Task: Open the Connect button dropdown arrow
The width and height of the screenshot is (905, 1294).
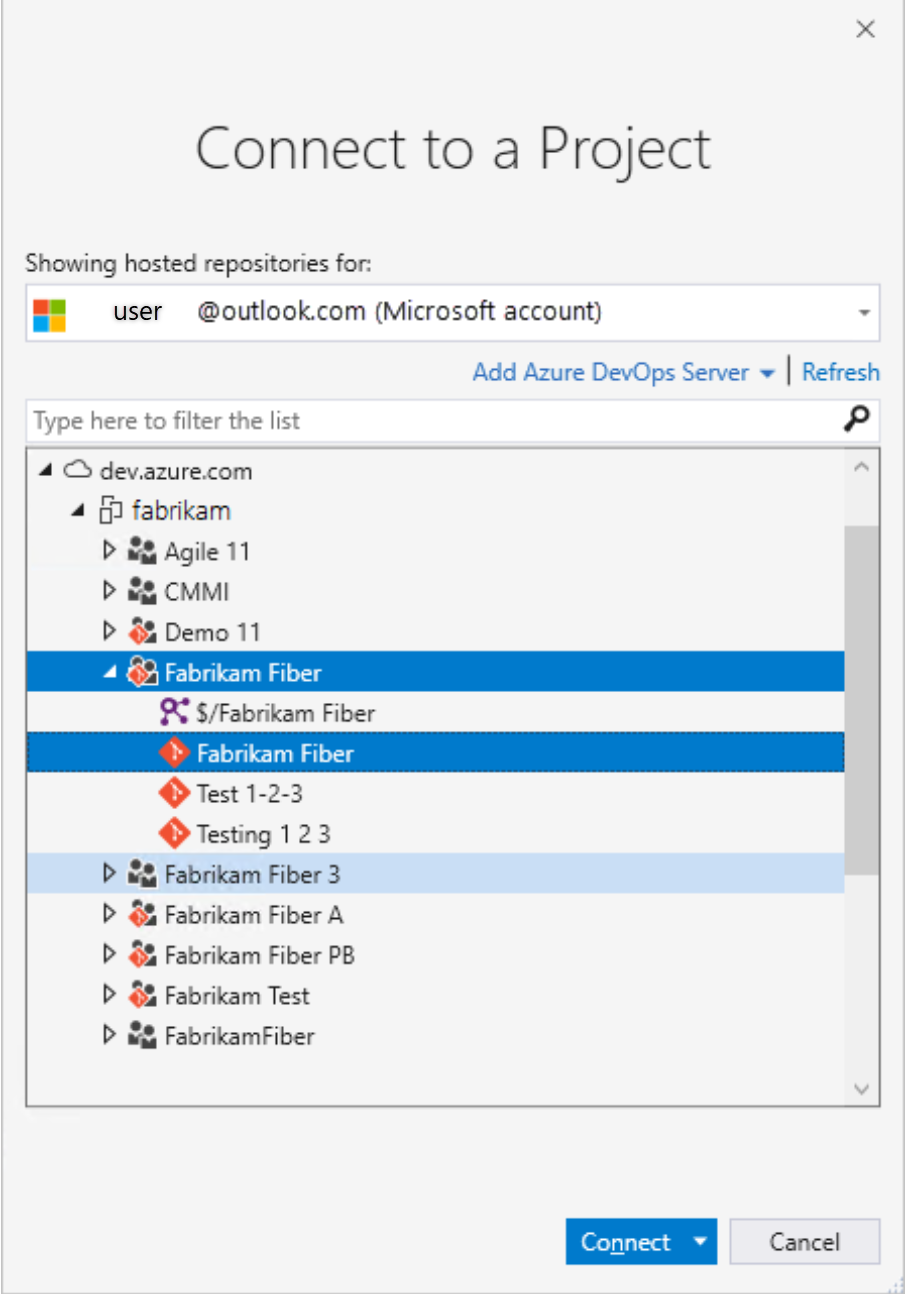Action: 700,1241
